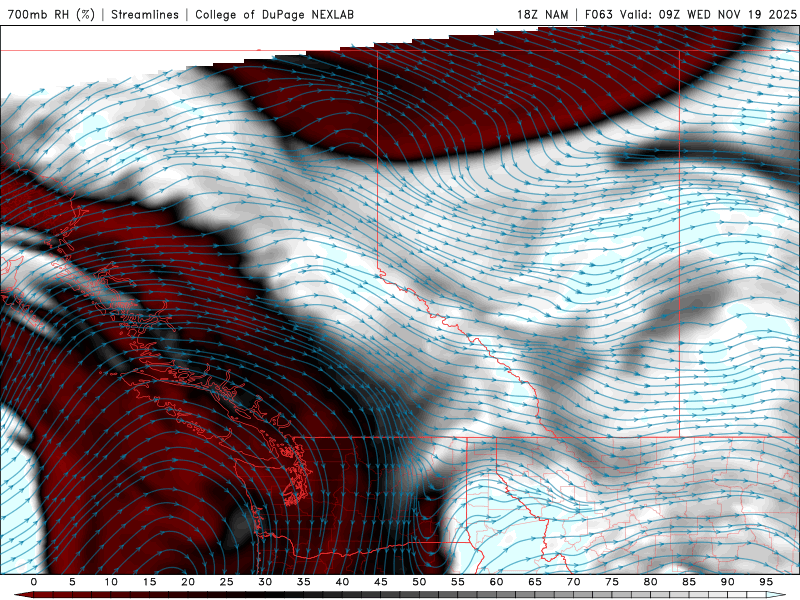
Task: Click the 80 value on the color scale
Action: click(x=650, y=582)
